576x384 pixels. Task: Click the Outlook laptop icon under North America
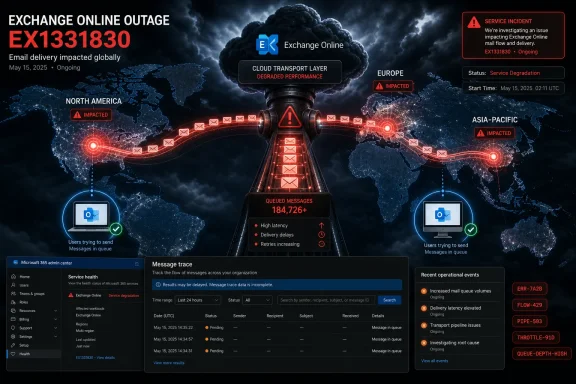point(91,217)
